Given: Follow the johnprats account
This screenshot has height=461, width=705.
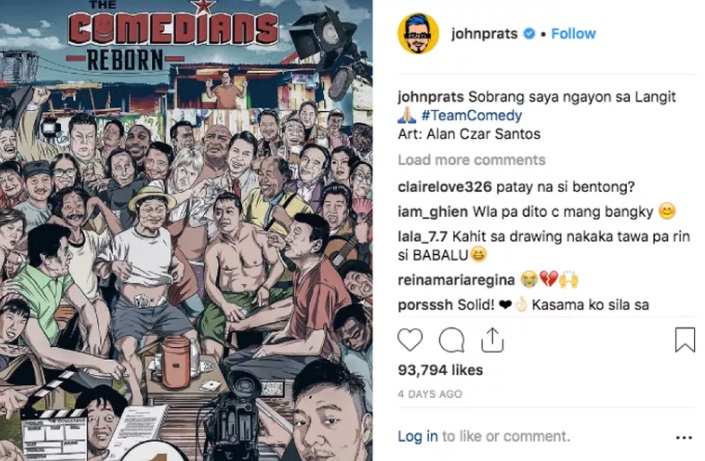Looking at the screenshot, I should coord(573,34).
